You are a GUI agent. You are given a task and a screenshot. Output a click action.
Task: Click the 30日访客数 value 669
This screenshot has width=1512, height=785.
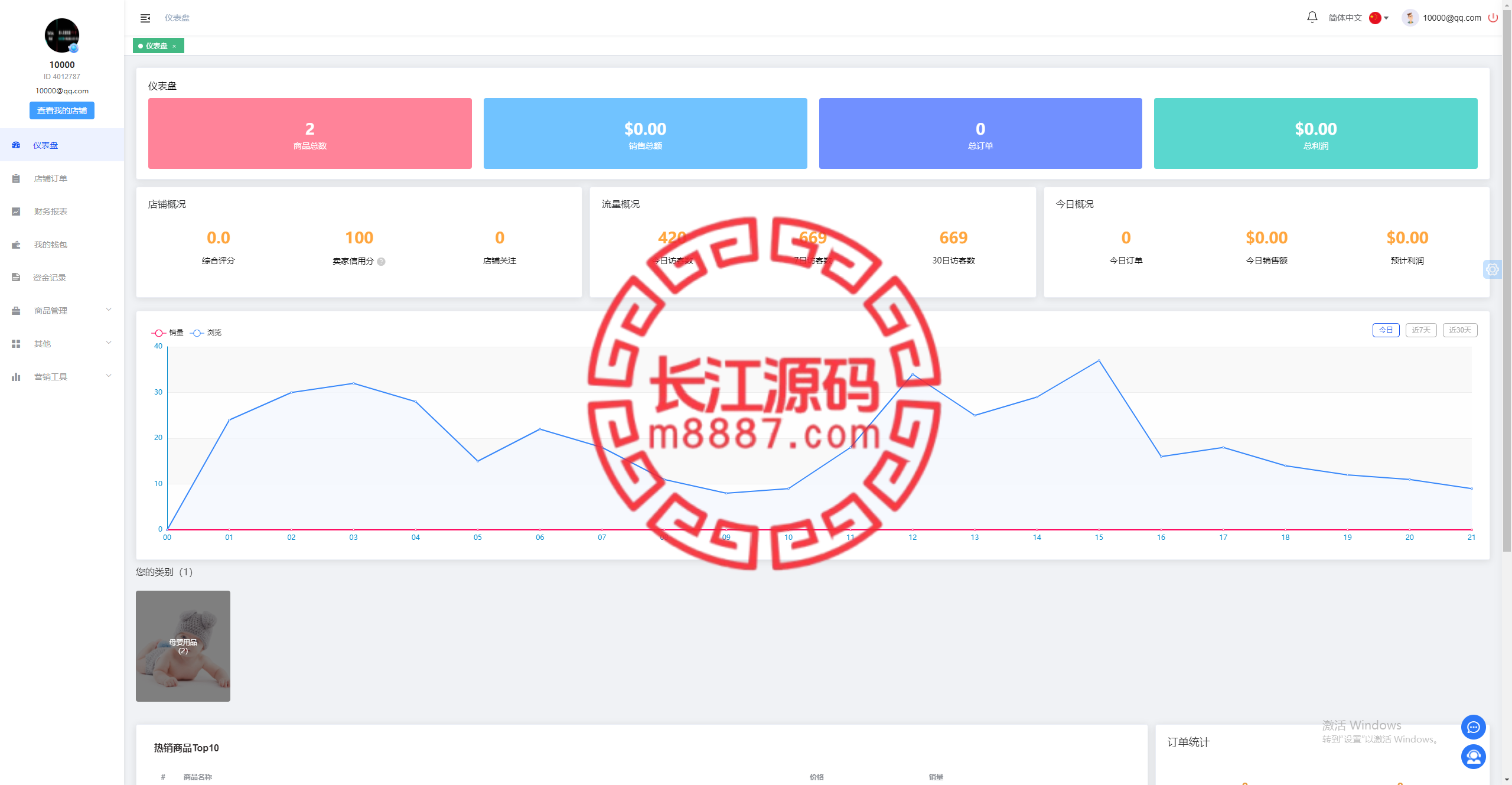point(953,237)
